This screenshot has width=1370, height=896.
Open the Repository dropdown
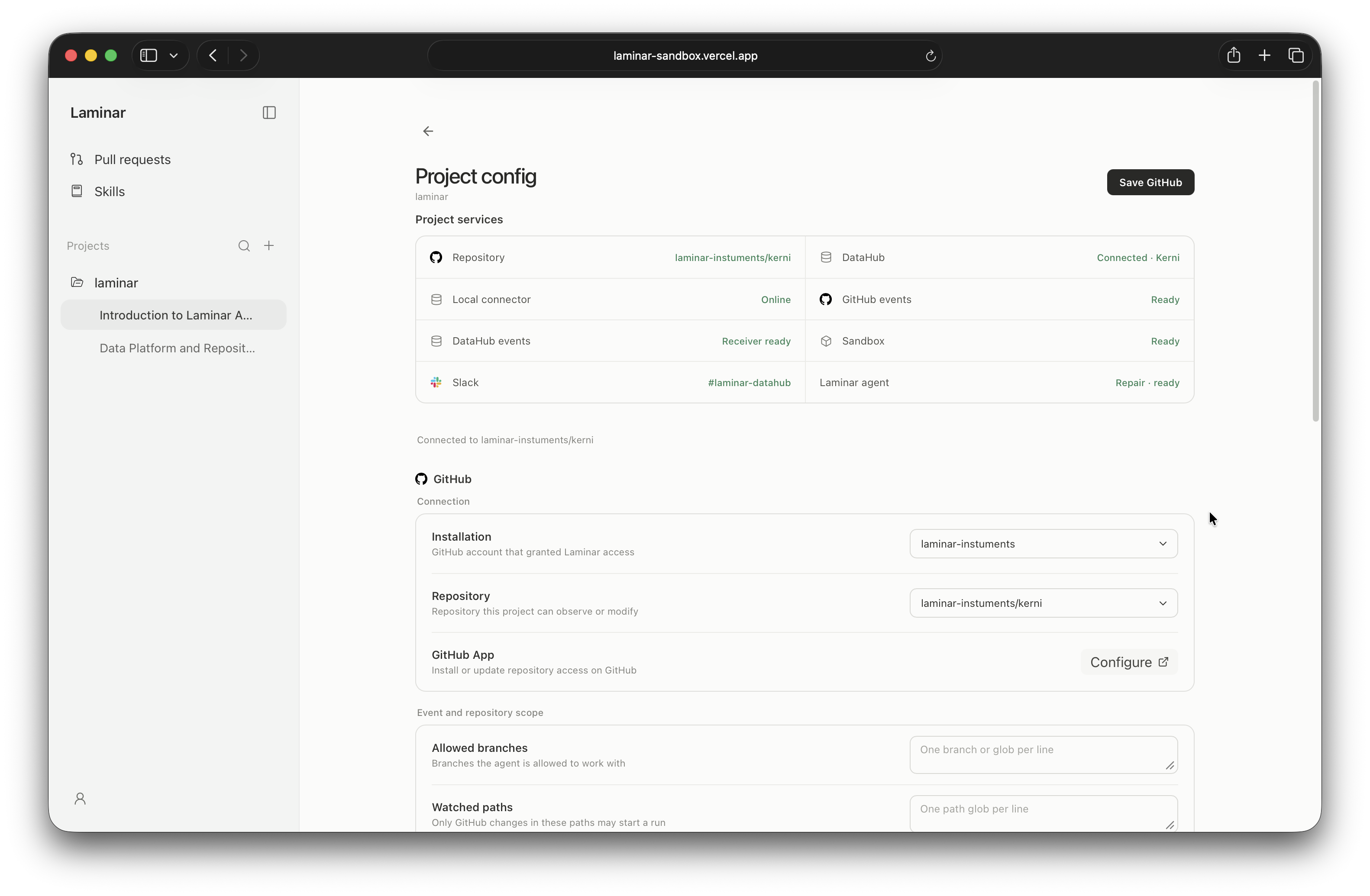[x=1043, y=603]
